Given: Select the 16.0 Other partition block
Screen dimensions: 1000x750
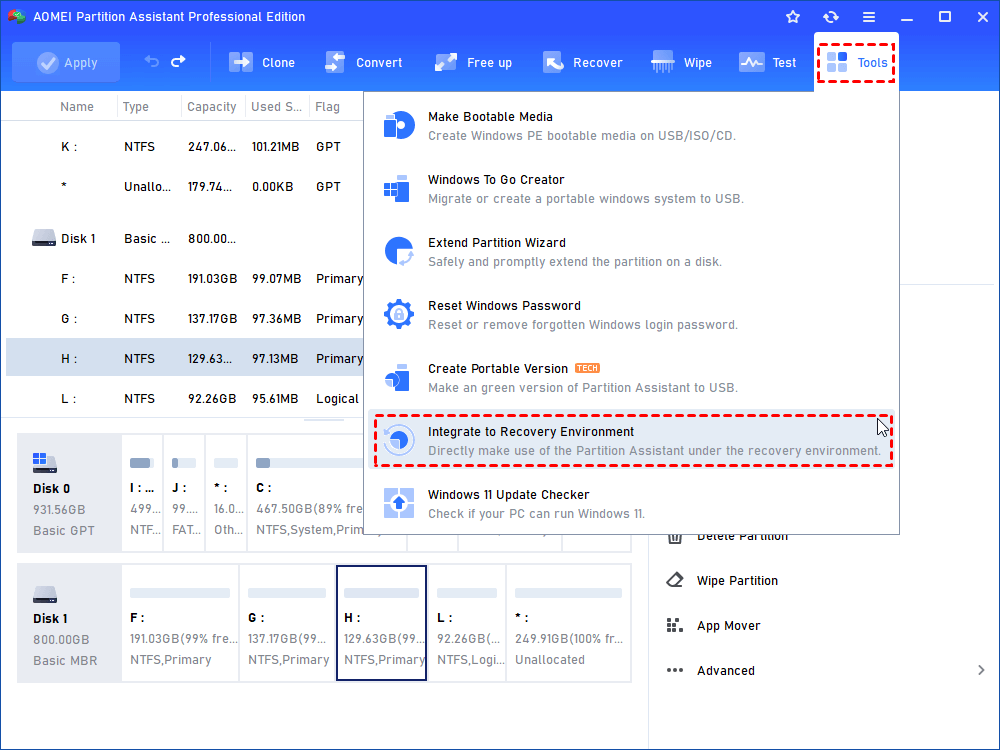Looking at the screenshot, I should point(226,493).
